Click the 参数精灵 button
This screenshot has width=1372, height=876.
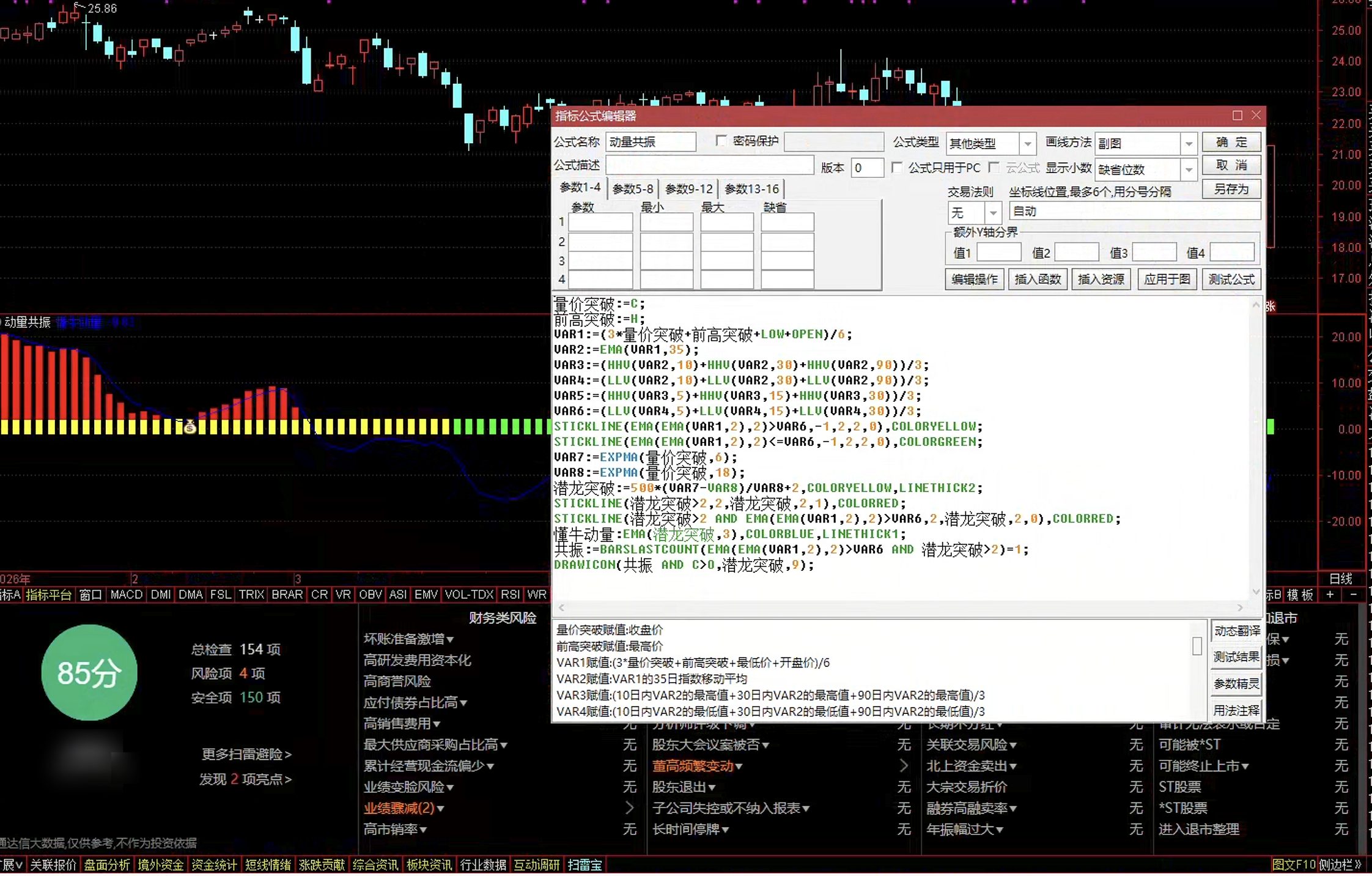click(1237, 683)
